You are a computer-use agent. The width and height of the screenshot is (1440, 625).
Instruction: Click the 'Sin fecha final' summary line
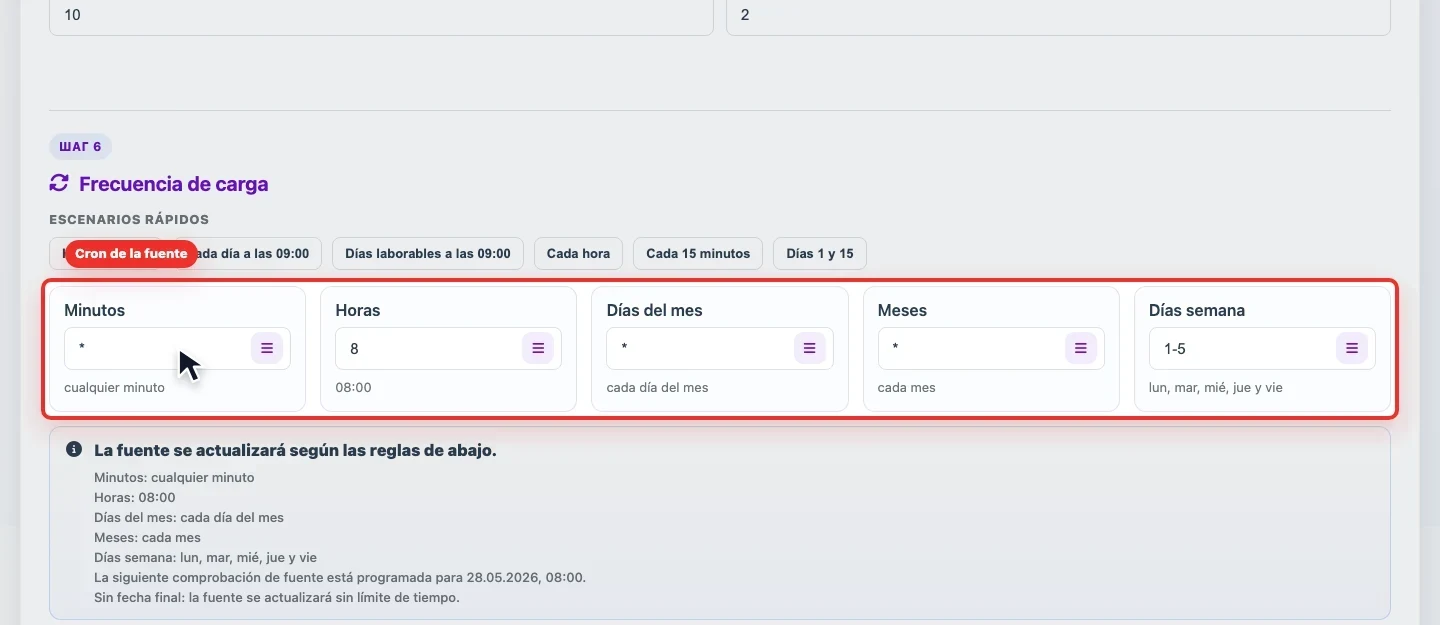[x=277, y=597]
